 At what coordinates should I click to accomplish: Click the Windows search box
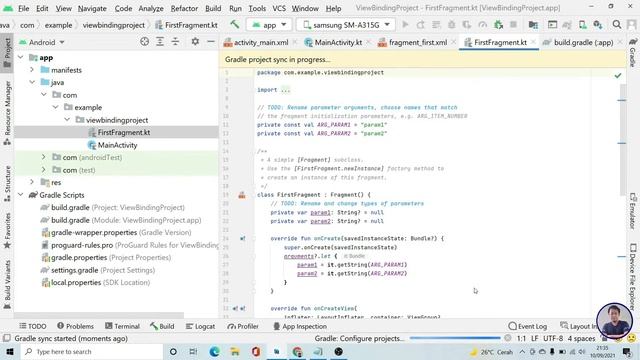[91, 351]
